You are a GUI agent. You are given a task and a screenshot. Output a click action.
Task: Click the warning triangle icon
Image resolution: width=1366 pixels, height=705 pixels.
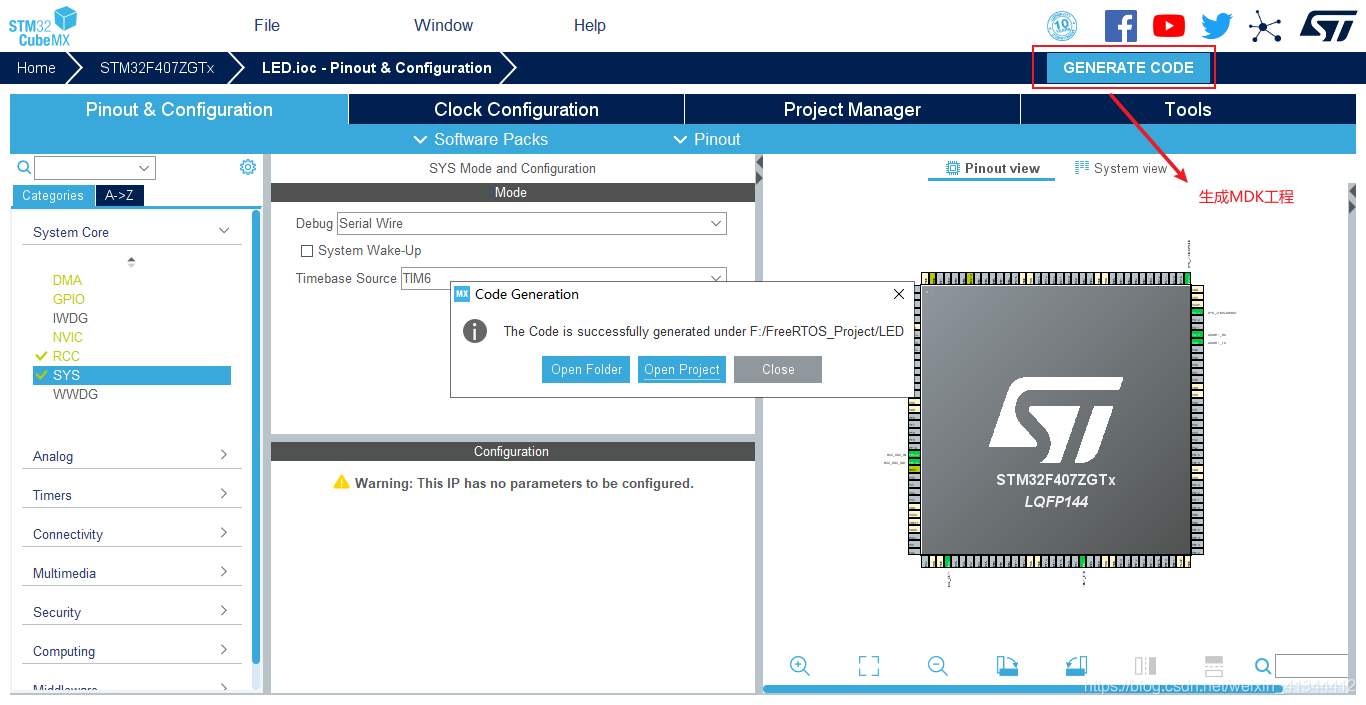pos(342,483)
